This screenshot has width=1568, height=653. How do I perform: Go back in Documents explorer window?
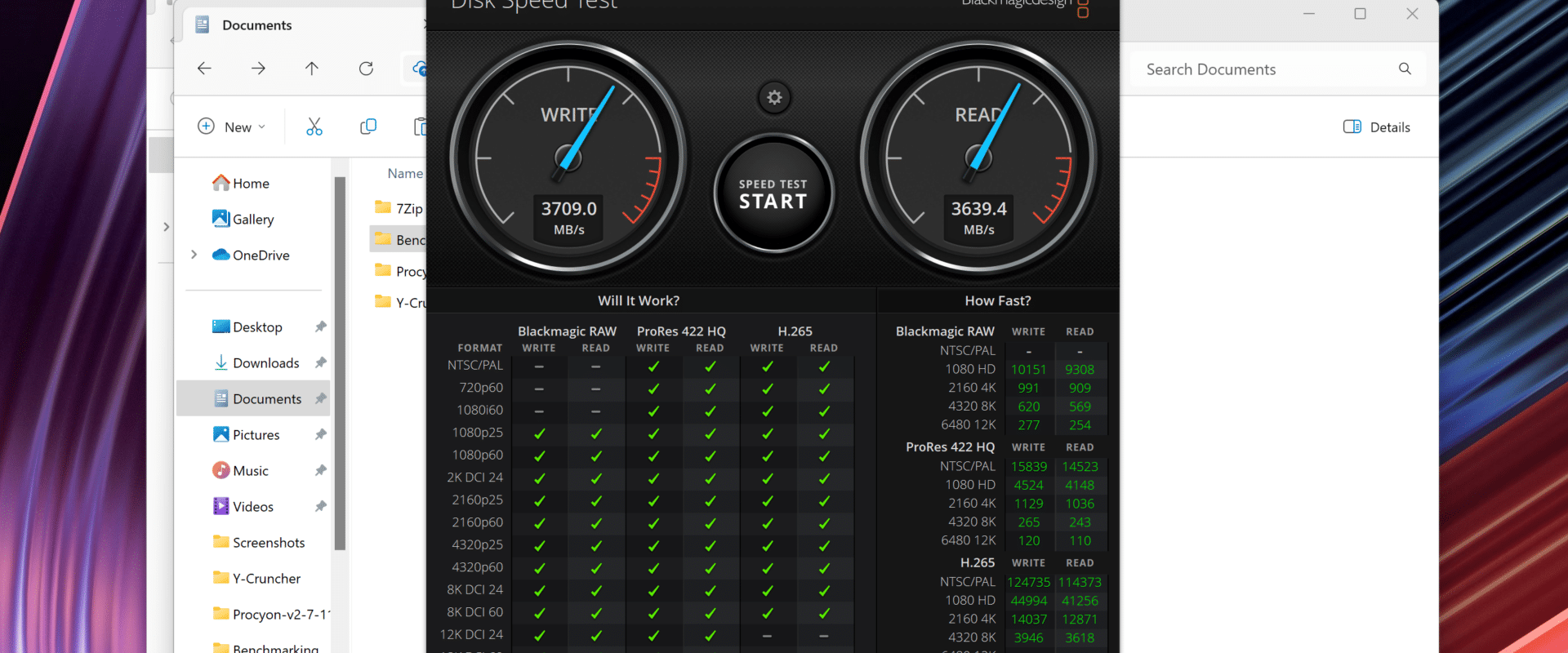[204, 69]
